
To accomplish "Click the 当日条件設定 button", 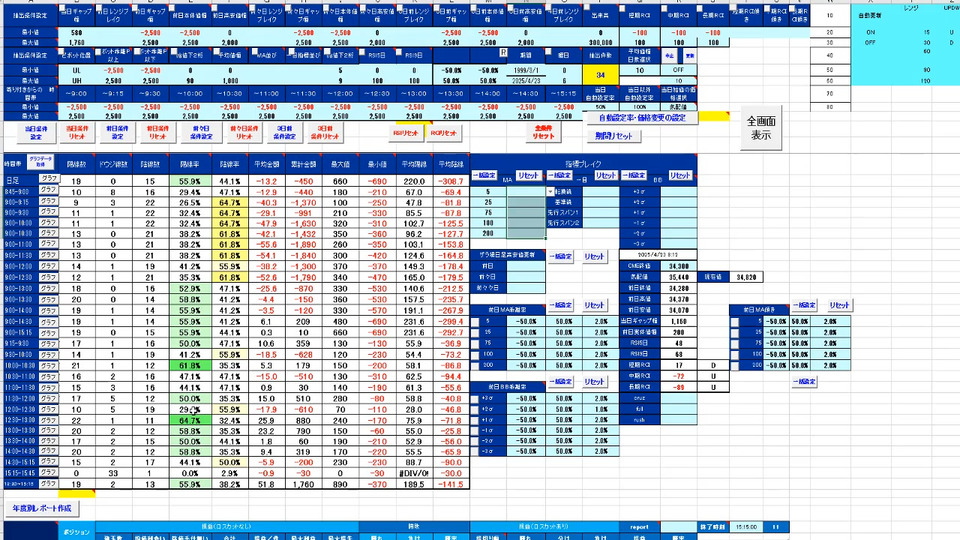I will 36,132.
